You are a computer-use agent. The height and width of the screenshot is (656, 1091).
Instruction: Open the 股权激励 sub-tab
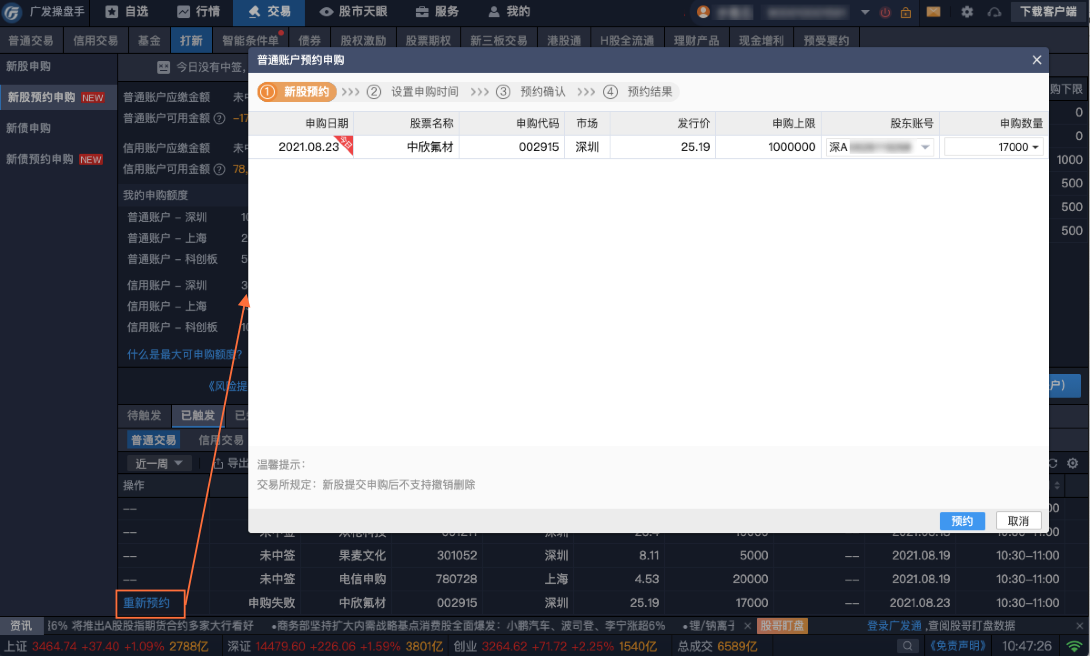363,40
